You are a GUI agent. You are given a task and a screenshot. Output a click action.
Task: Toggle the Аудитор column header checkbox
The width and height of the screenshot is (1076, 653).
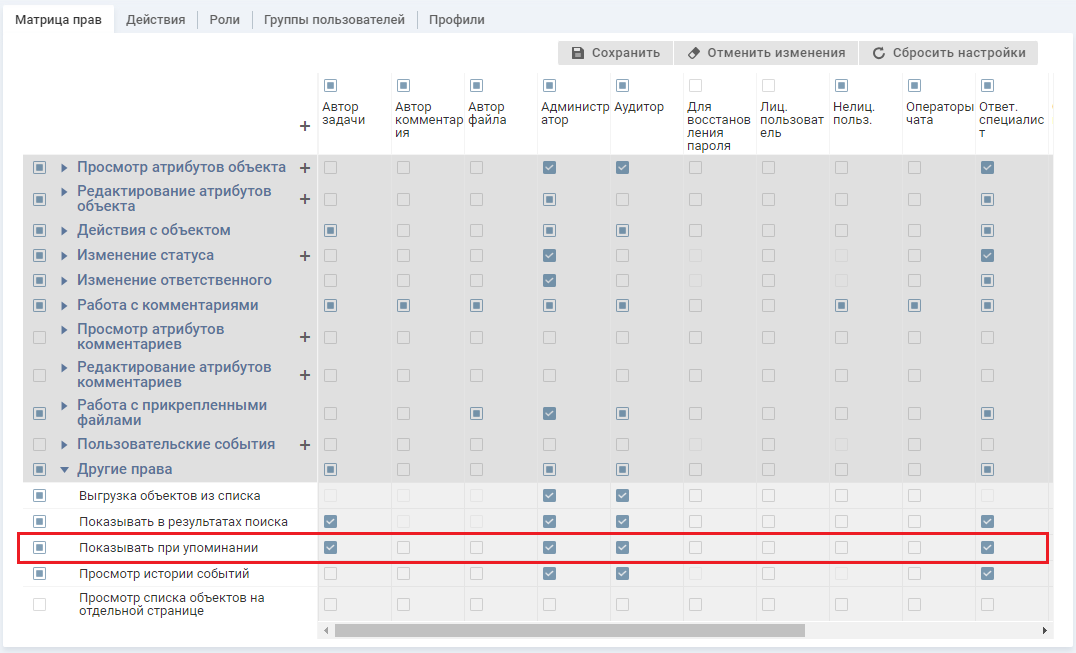(x=622, y=86)
